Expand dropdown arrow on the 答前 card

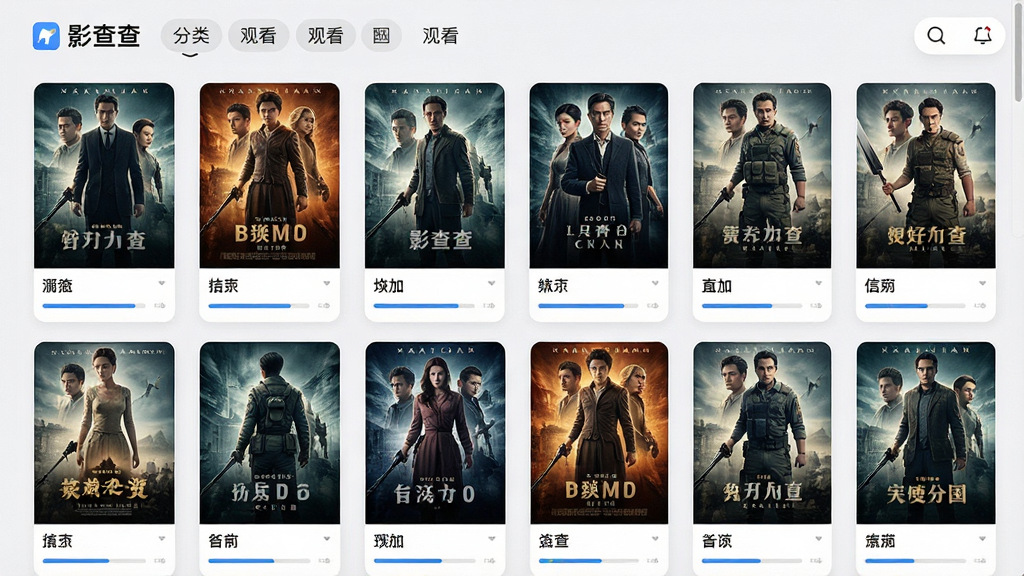[327, 539]
